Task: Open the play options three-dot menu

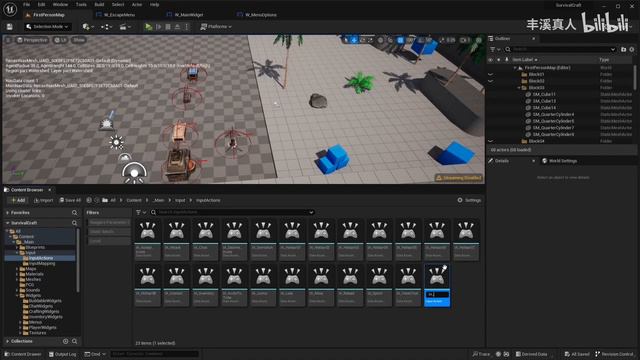Action: coord(187,27)
